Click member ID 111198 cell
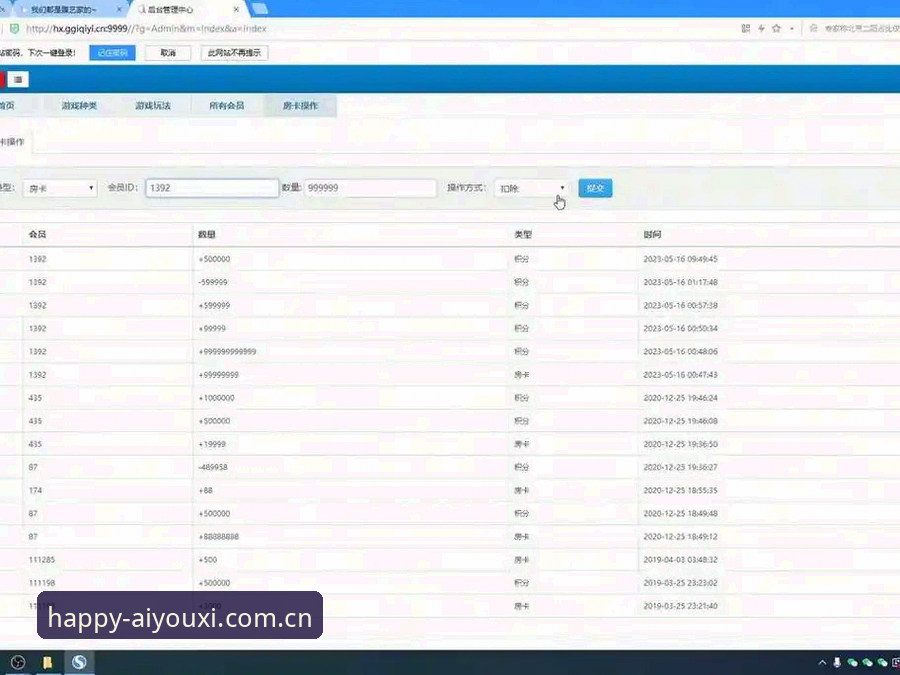 click(x=42, y=583)
